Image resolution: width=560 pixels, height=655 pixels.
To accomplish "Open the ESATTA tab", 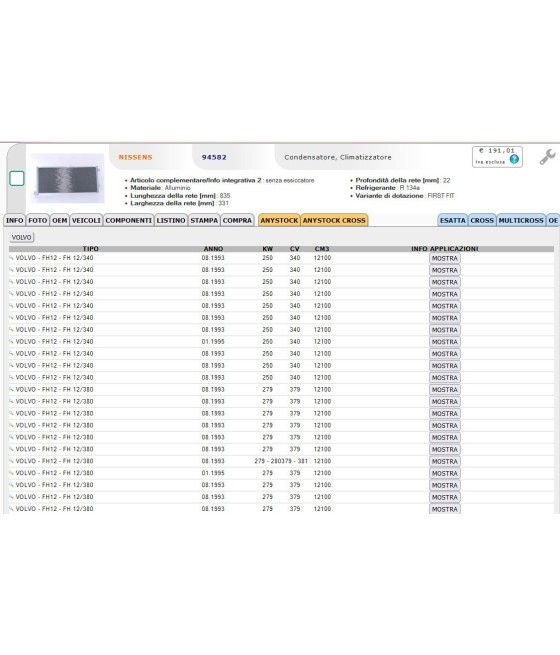I will (x=453, y=220).
